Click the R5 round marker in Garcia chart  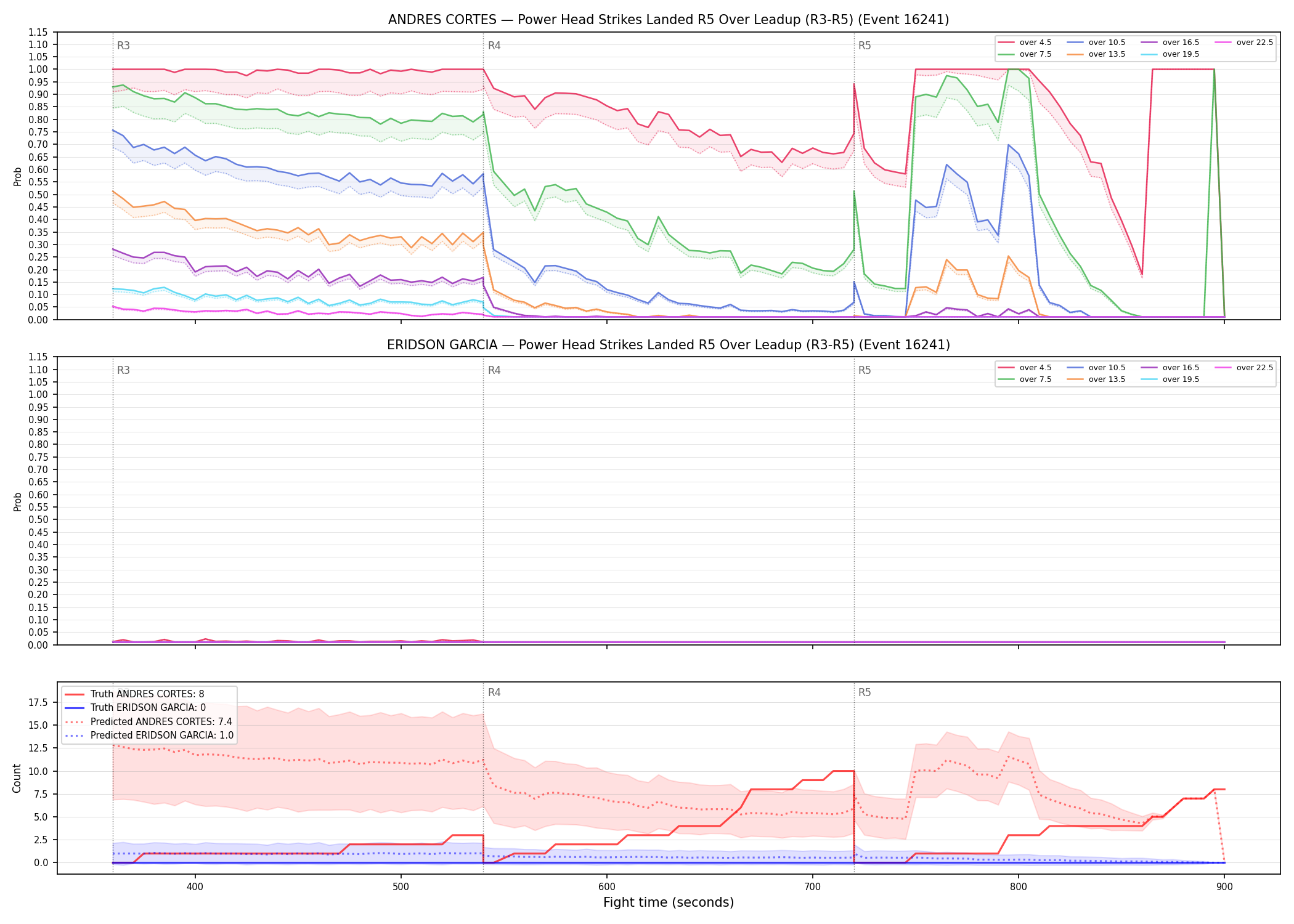click(865, 370)
